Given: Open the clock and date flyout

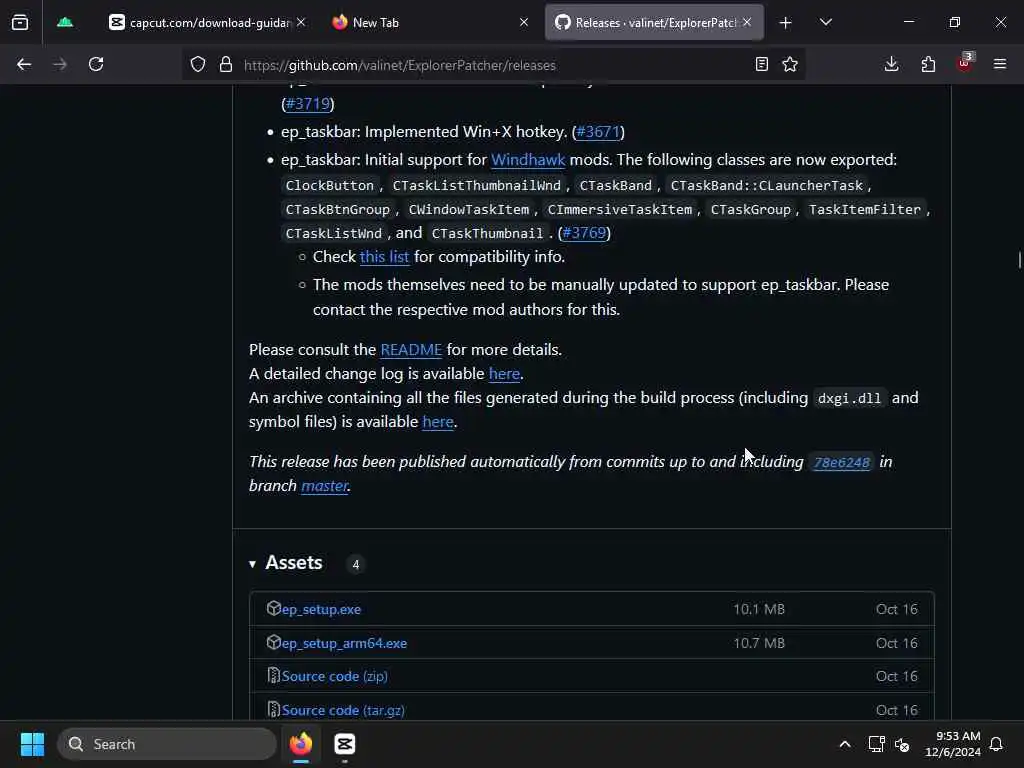Looking at the screenshot, I should click(x=953, y=744).
